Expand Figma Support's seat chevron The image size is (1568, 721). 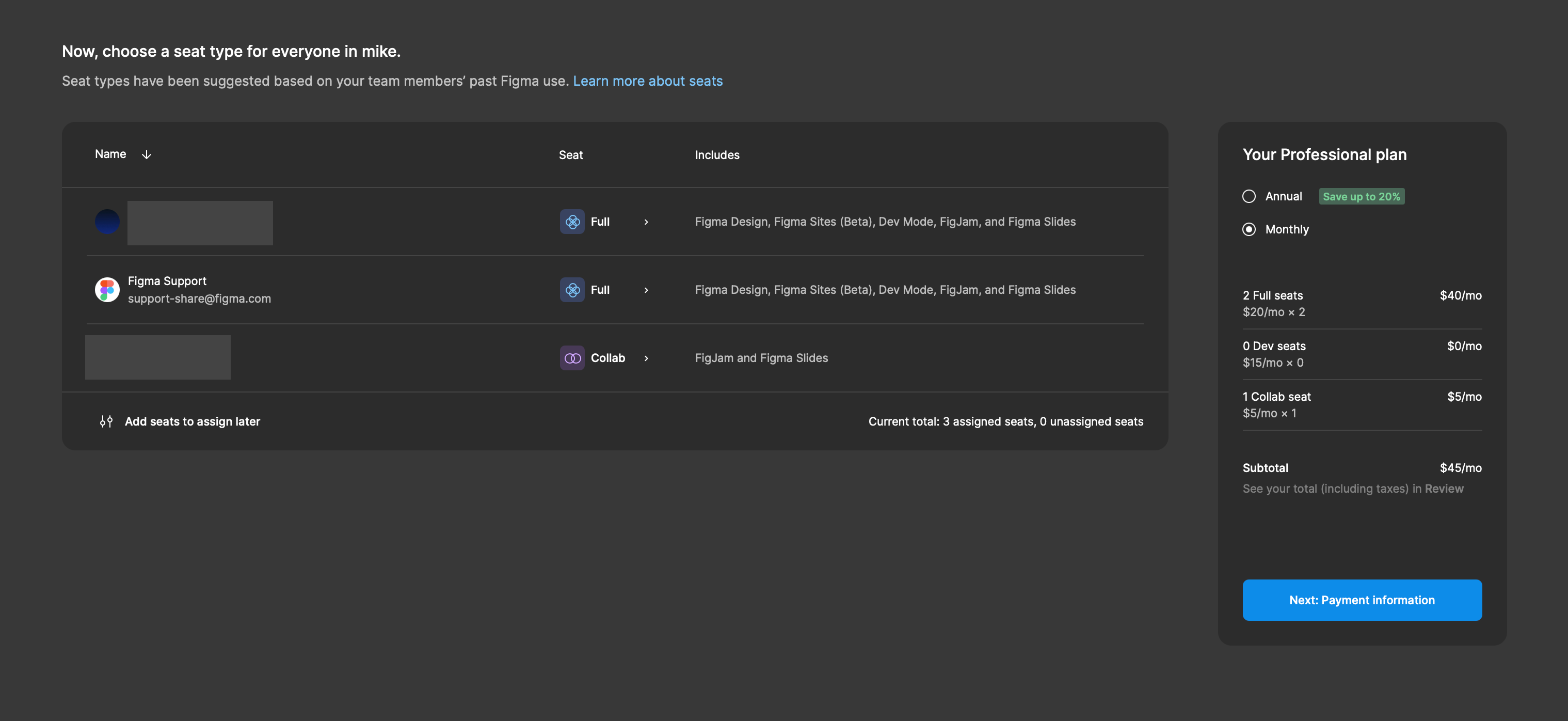tap(646, 290)
